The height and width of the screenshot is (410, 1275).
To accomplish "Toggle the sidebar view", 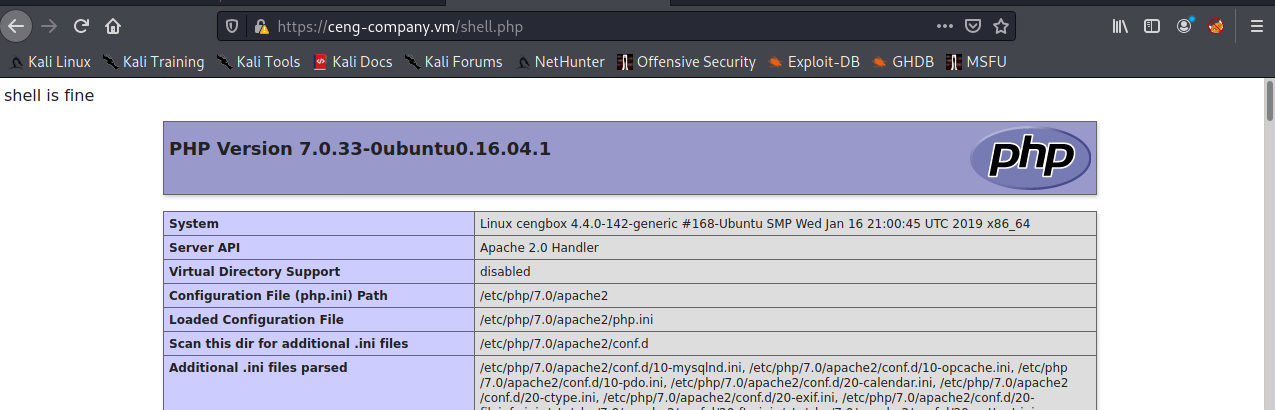I will (1152, 26).
